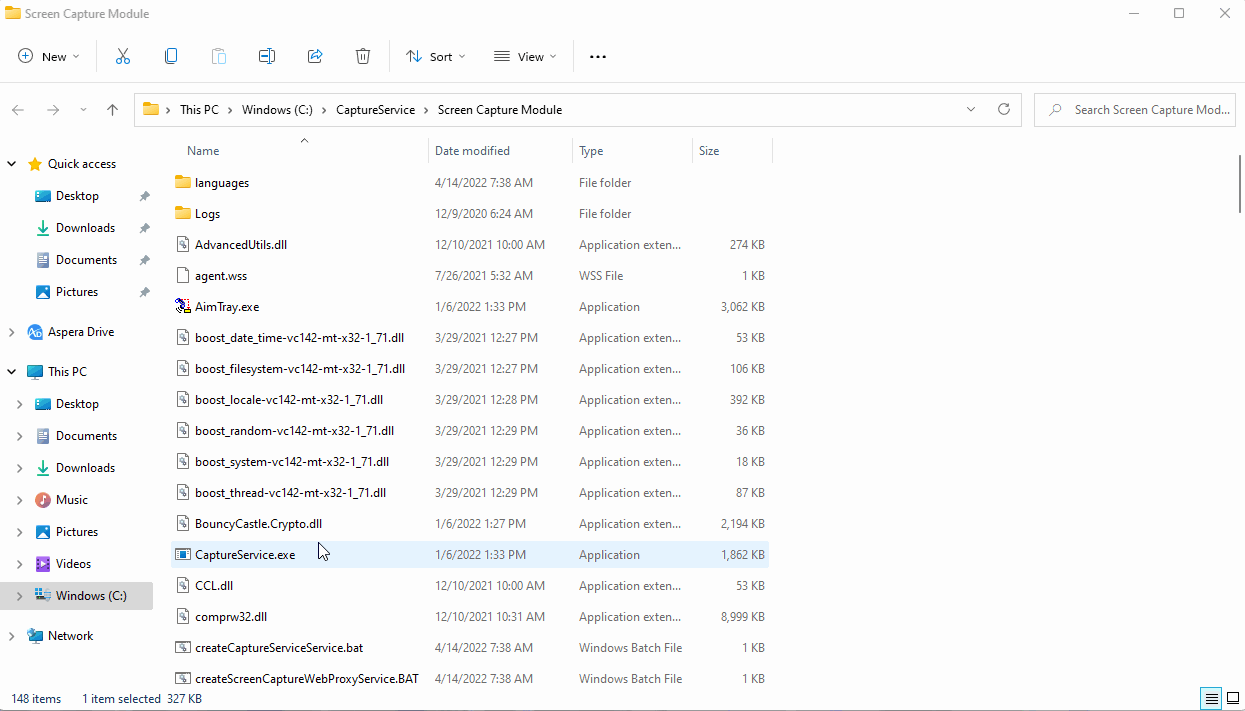Navigate up one folder level
This screenshot has width=1245, height=711.
pyautogui.click(x=112, y=110)
